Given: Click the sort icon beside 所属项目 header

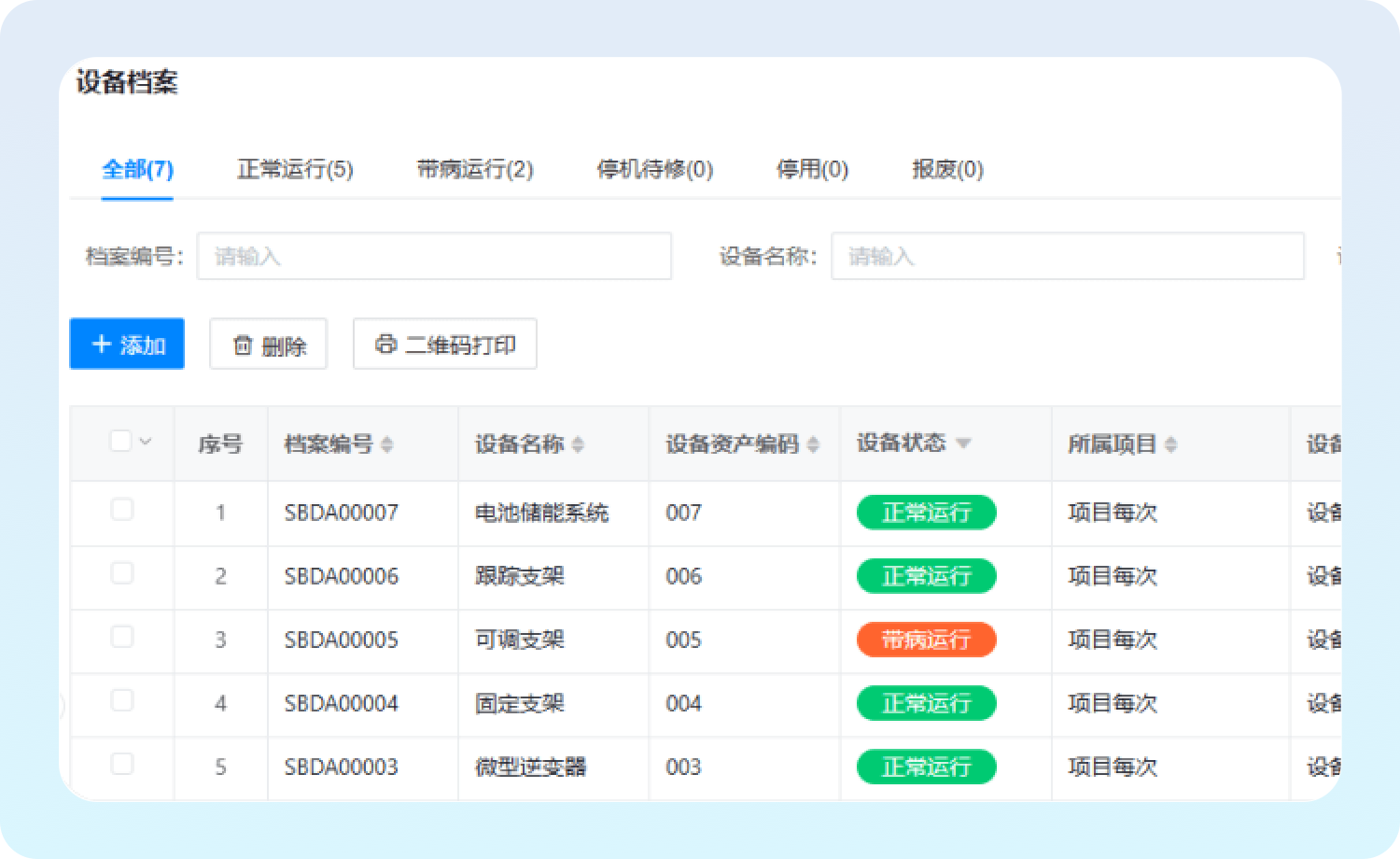Looking at the screenshot, I should tap(1170, 444).
